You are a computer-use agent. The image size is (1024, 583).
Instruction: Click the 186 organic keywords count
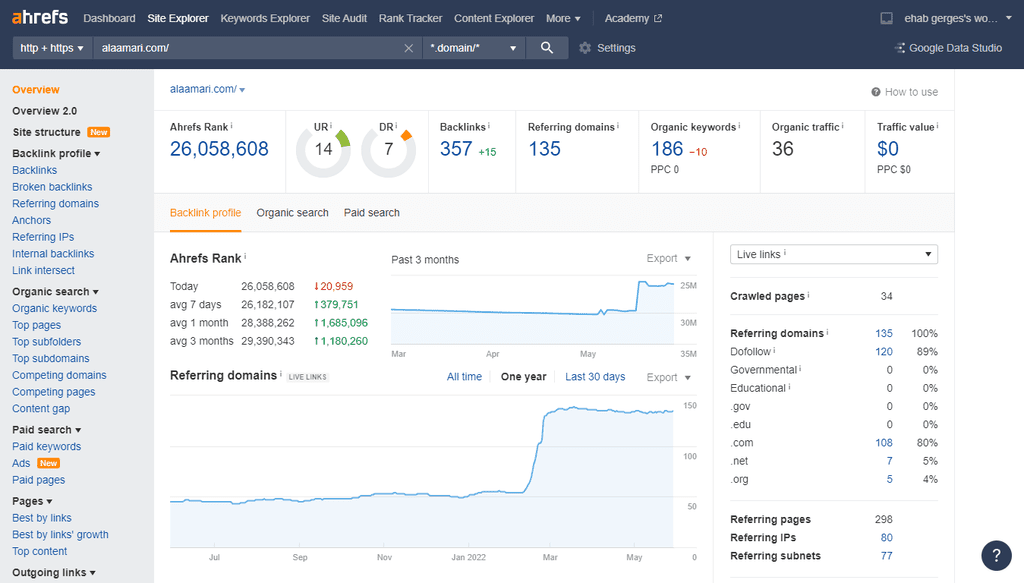[667, 149]
